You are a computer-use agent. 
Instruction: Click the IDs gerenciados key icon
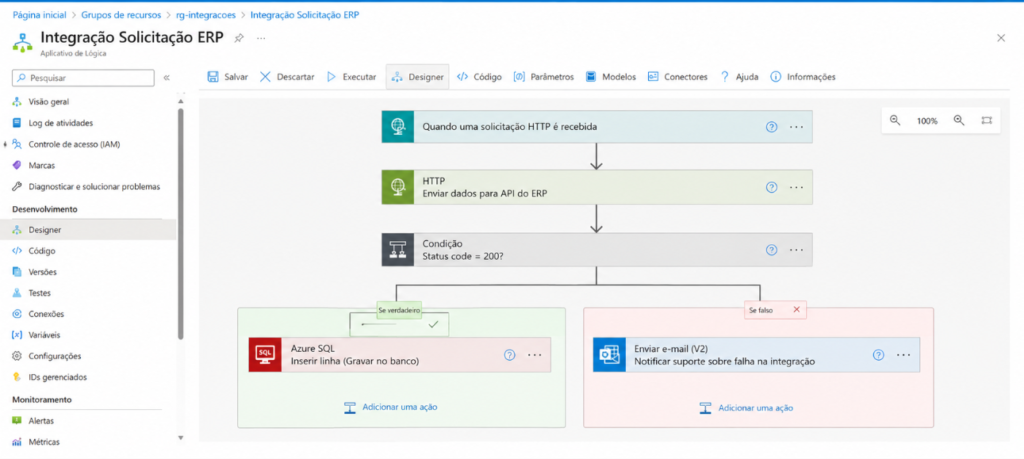coord(17,377)
